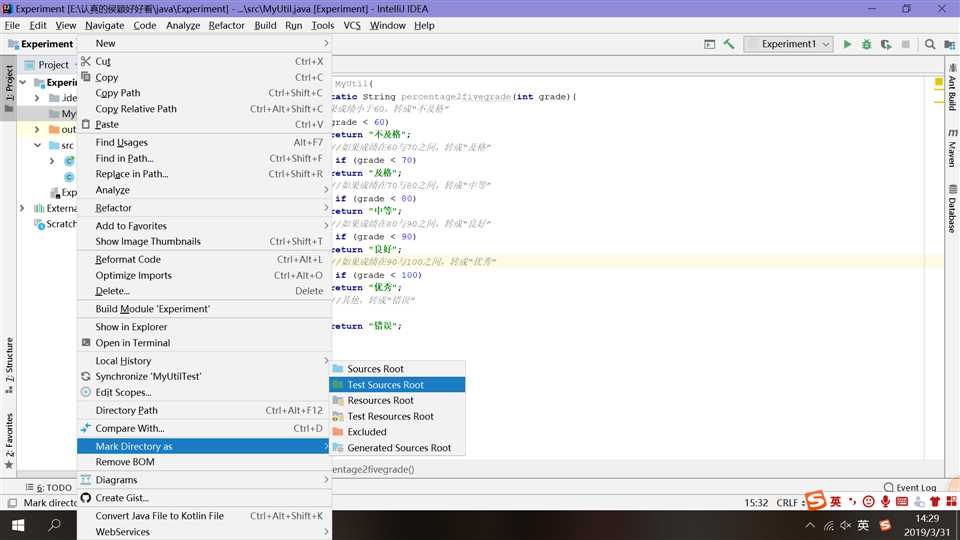Image resolution: width=960 pixels, height=540 pixels.
Task: Mark directory as Generated Sources Root
Action: pos(397,448)
